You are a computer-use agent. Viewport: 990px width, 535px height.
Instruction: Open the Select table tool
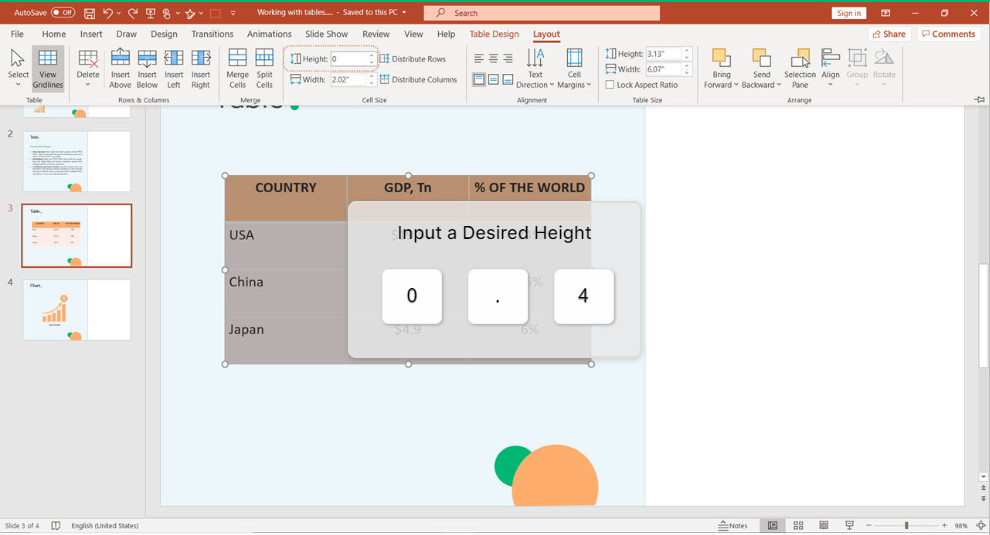18,68
